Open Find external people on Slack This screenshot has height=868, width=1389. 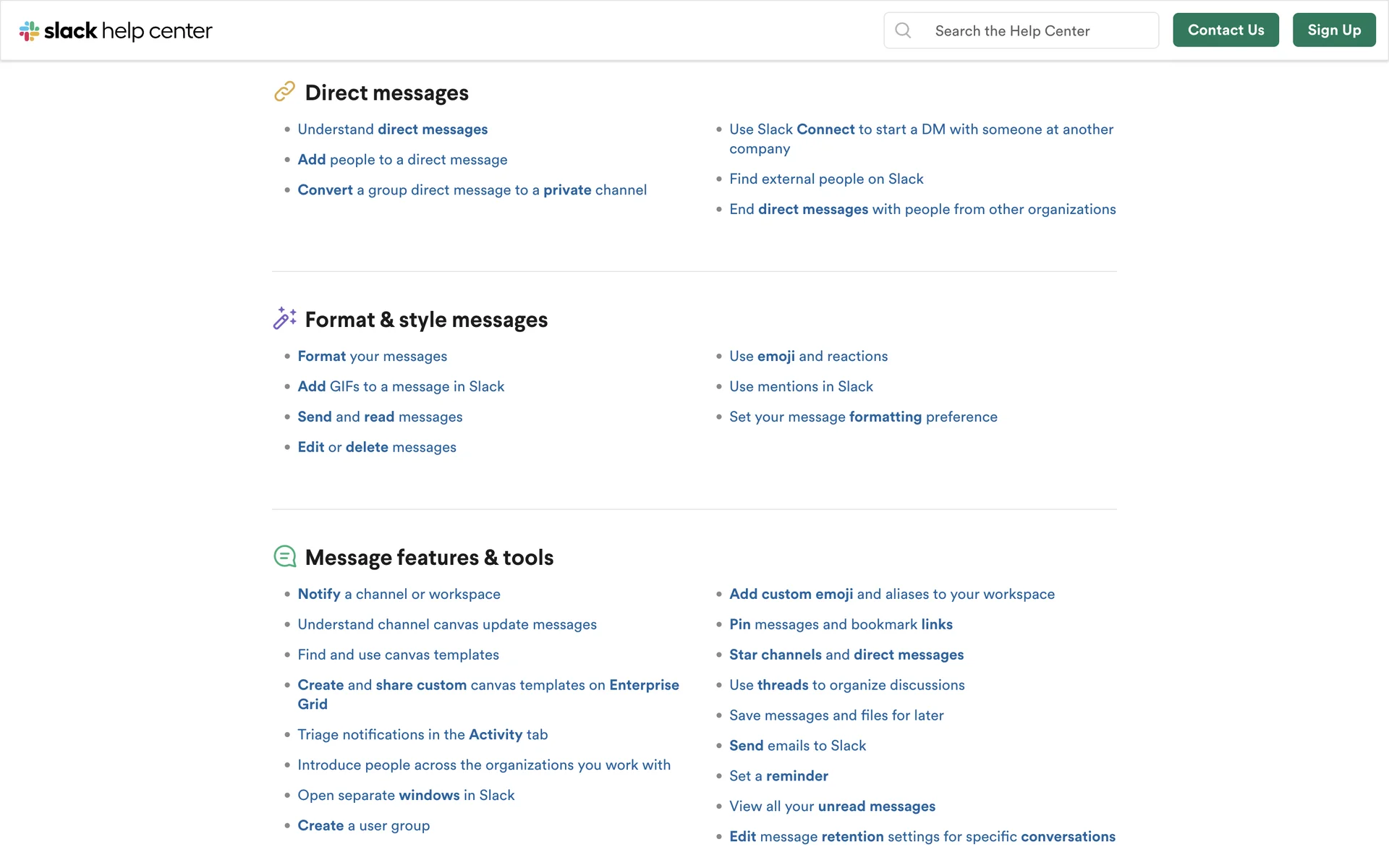[x=825, y=179]
